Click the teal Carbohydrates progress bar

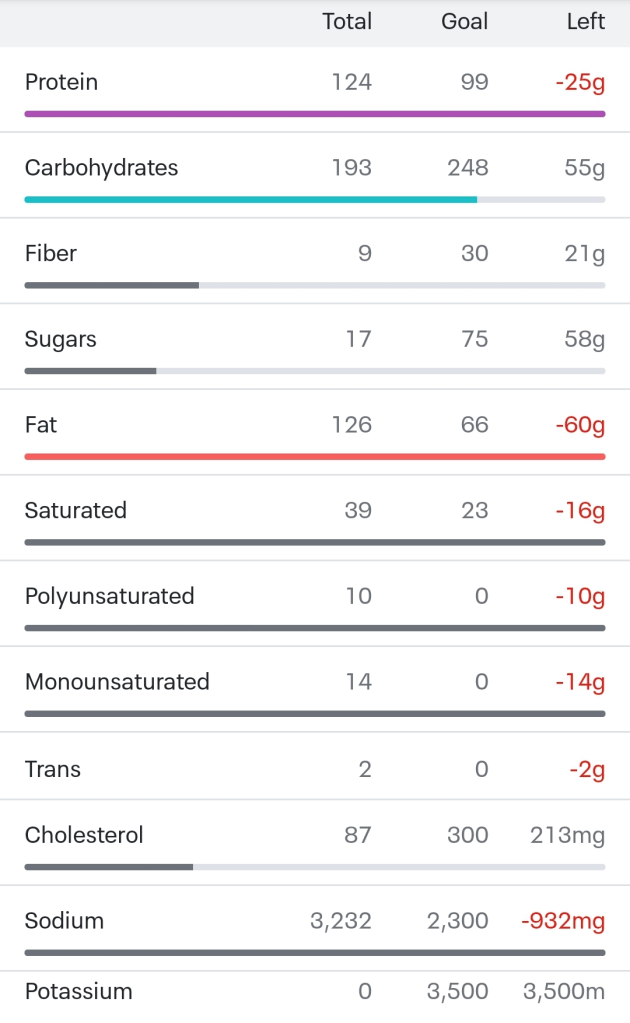[x=250, y=200]
